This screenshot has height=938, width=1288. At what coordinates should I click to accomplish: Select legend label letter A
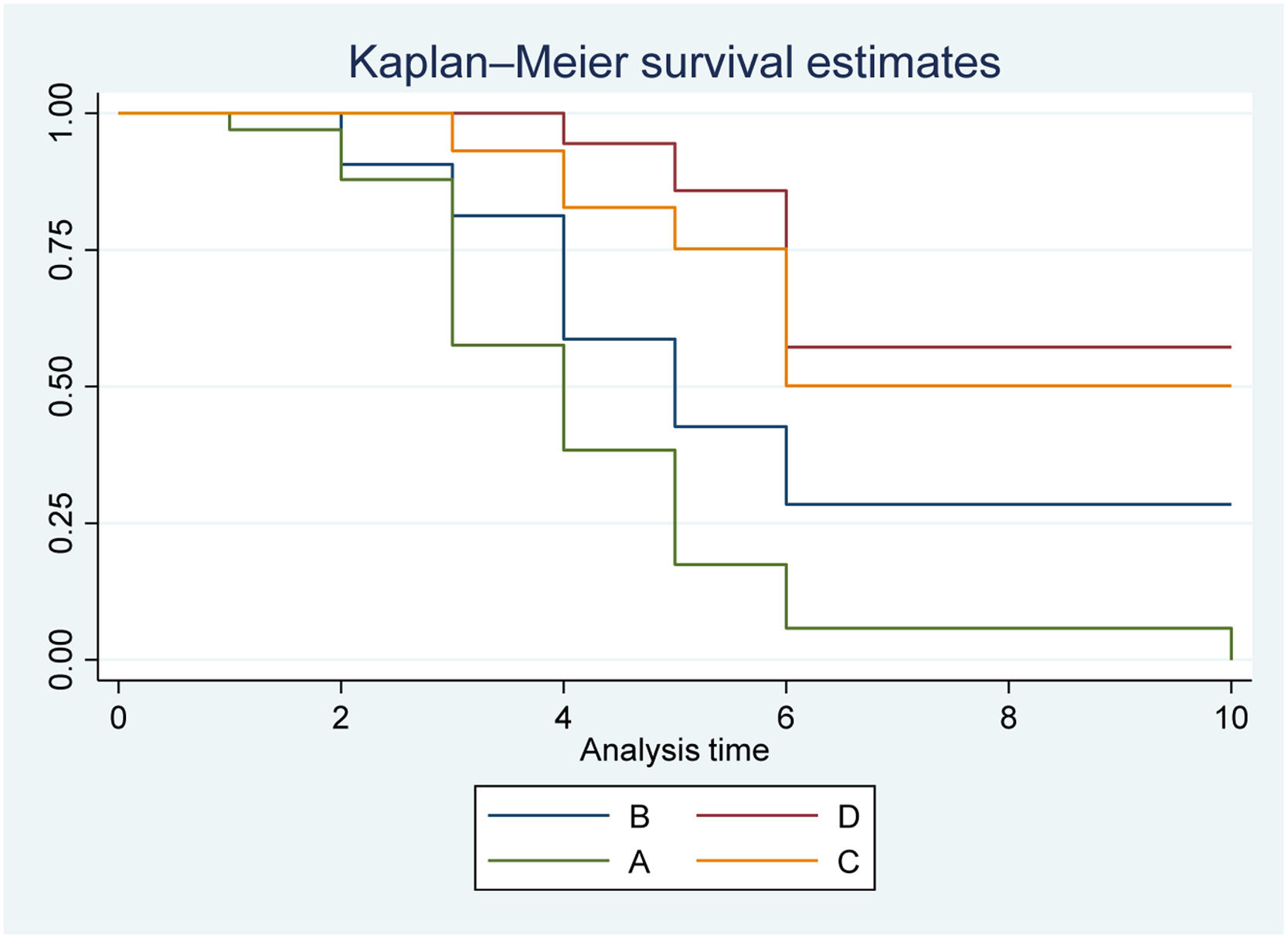(x=639, y=862)
